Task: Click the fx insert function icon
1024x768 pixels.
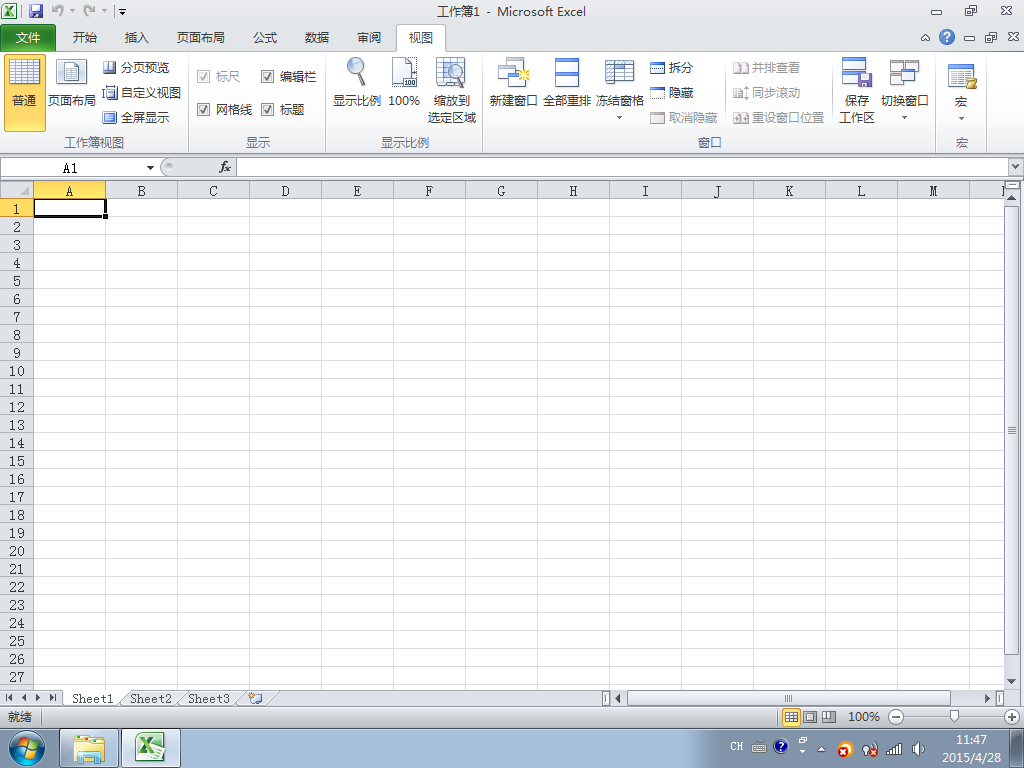Action: (225, 167)
